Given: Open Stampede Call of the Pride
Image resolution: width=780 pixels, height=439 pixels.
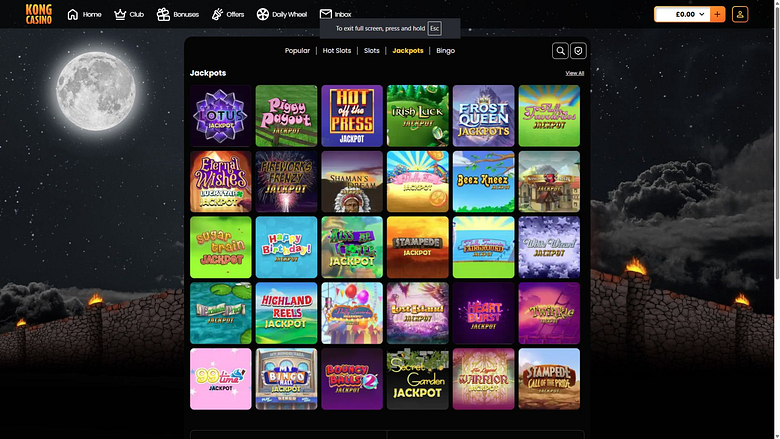Looking at the screenshot, I should pos(549,379).
